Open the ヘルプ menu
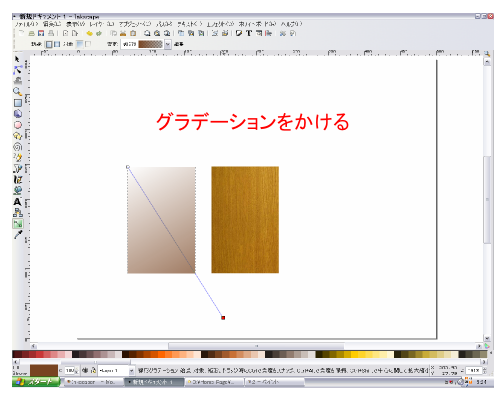Image resolution: width=500 pixels, height=400 pixels. pyautogui.click(x=291, y=24)
